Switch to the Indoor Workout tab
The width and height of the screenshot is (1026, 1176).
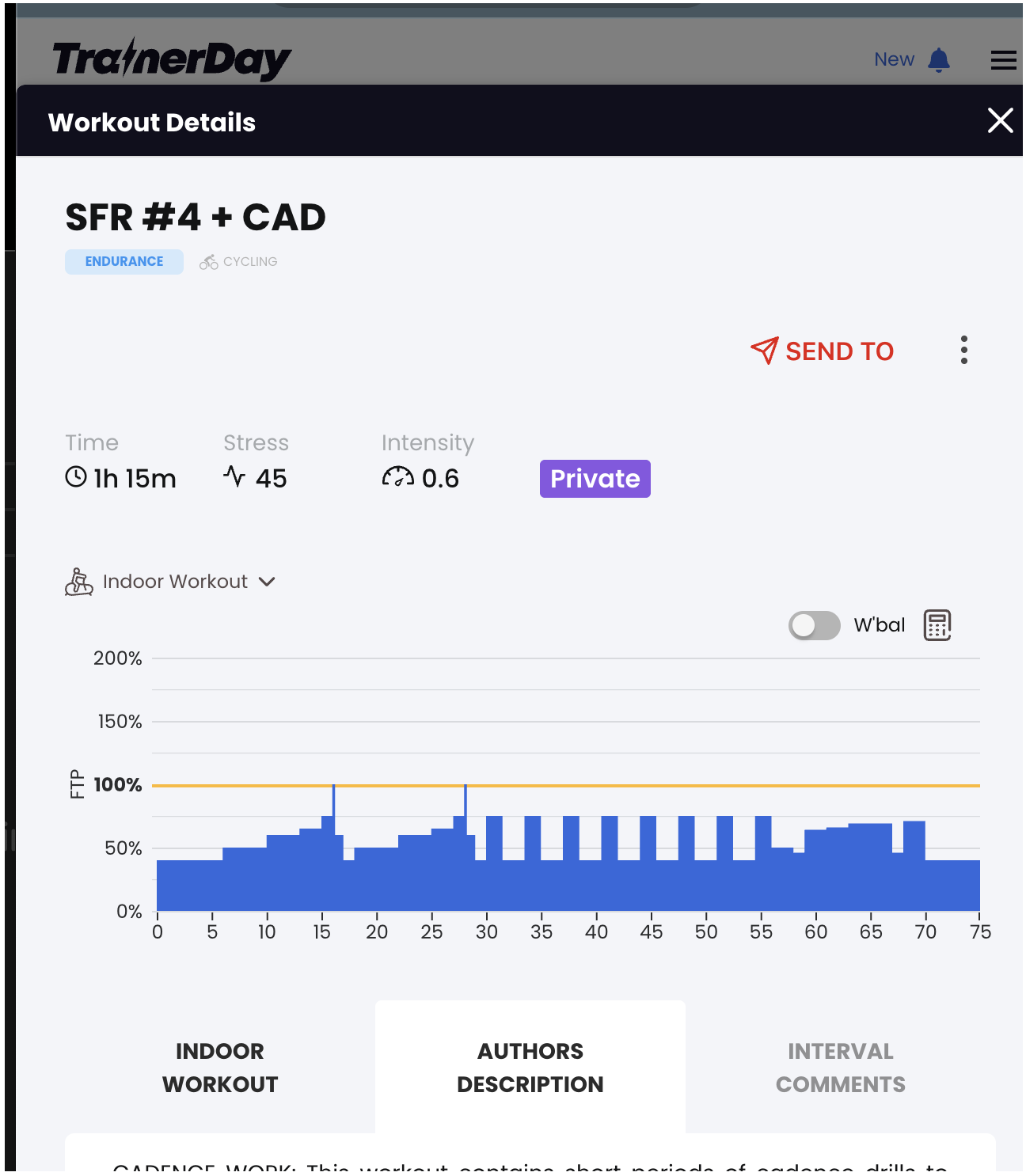tap(220, 1067)
